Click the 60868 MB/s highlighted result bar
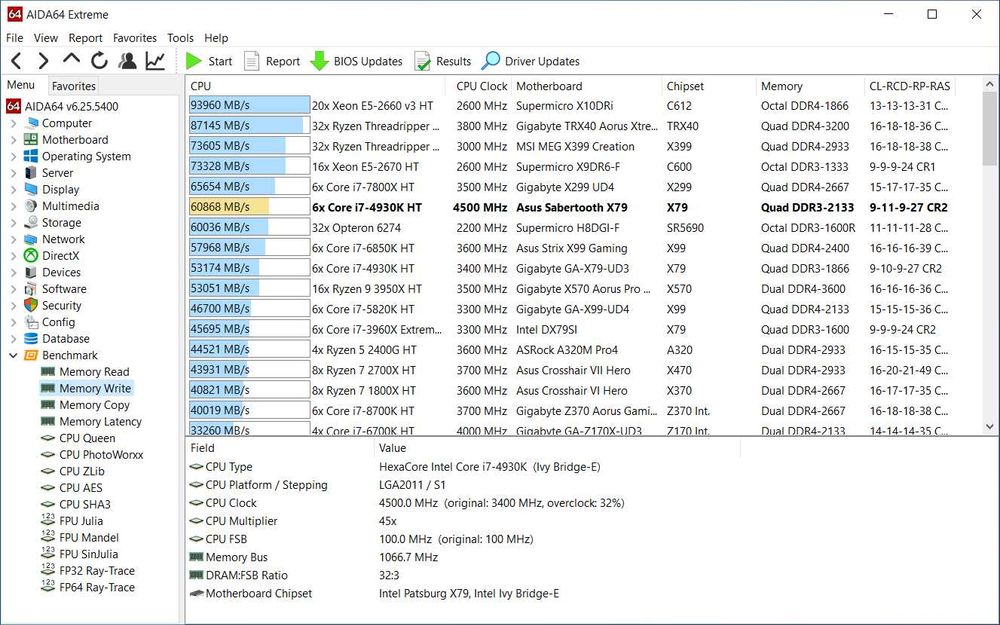This screenshot has width=1000, height=625. (249, 207)
